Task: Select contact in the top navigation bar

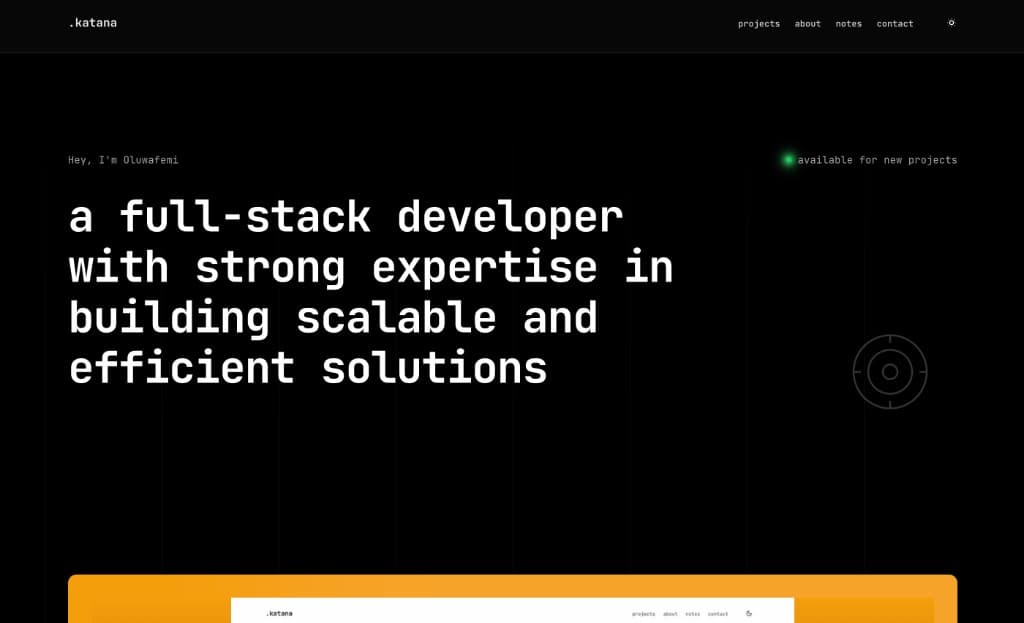Action: coord(895,24)
